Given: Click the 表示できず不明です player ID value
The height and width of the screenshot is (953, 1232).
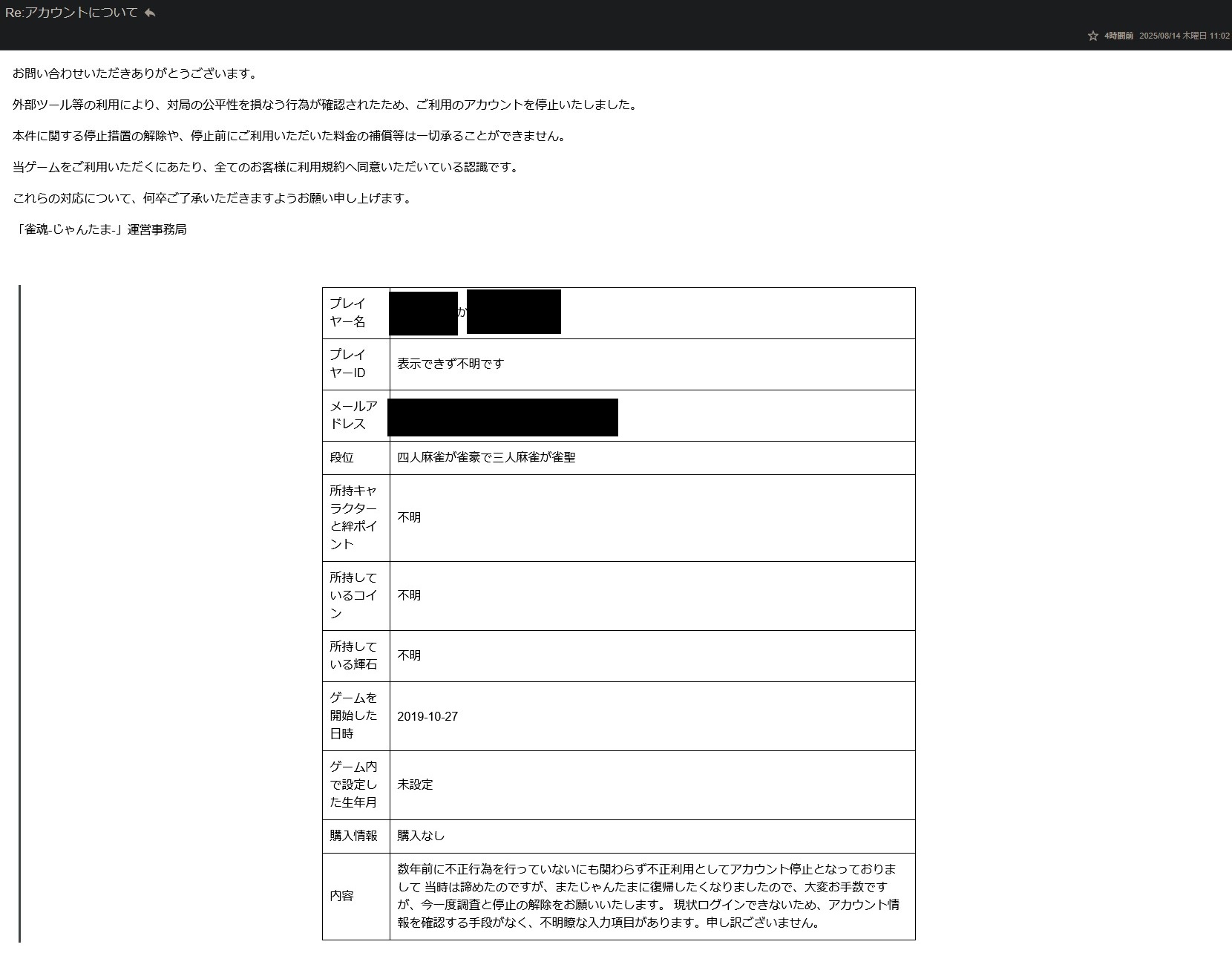Looking at the screenshot, I should [450, 364].
